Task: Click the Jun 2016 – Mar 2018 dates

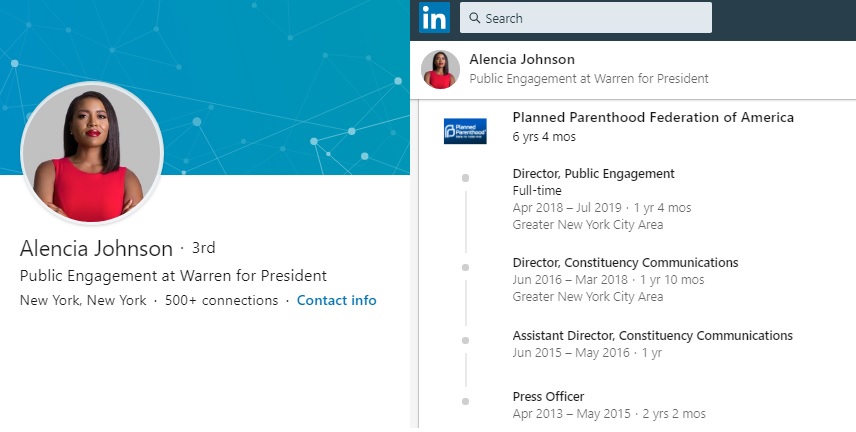Action: click(570, 280)
